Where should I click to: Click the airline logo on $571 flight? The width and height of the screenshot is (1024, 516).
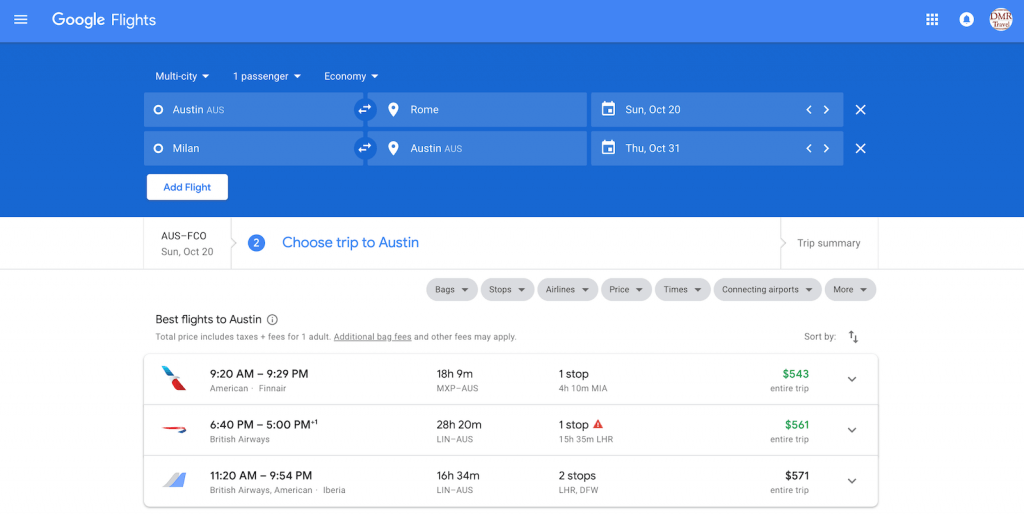pyautogui.click(x=174, y=480)
